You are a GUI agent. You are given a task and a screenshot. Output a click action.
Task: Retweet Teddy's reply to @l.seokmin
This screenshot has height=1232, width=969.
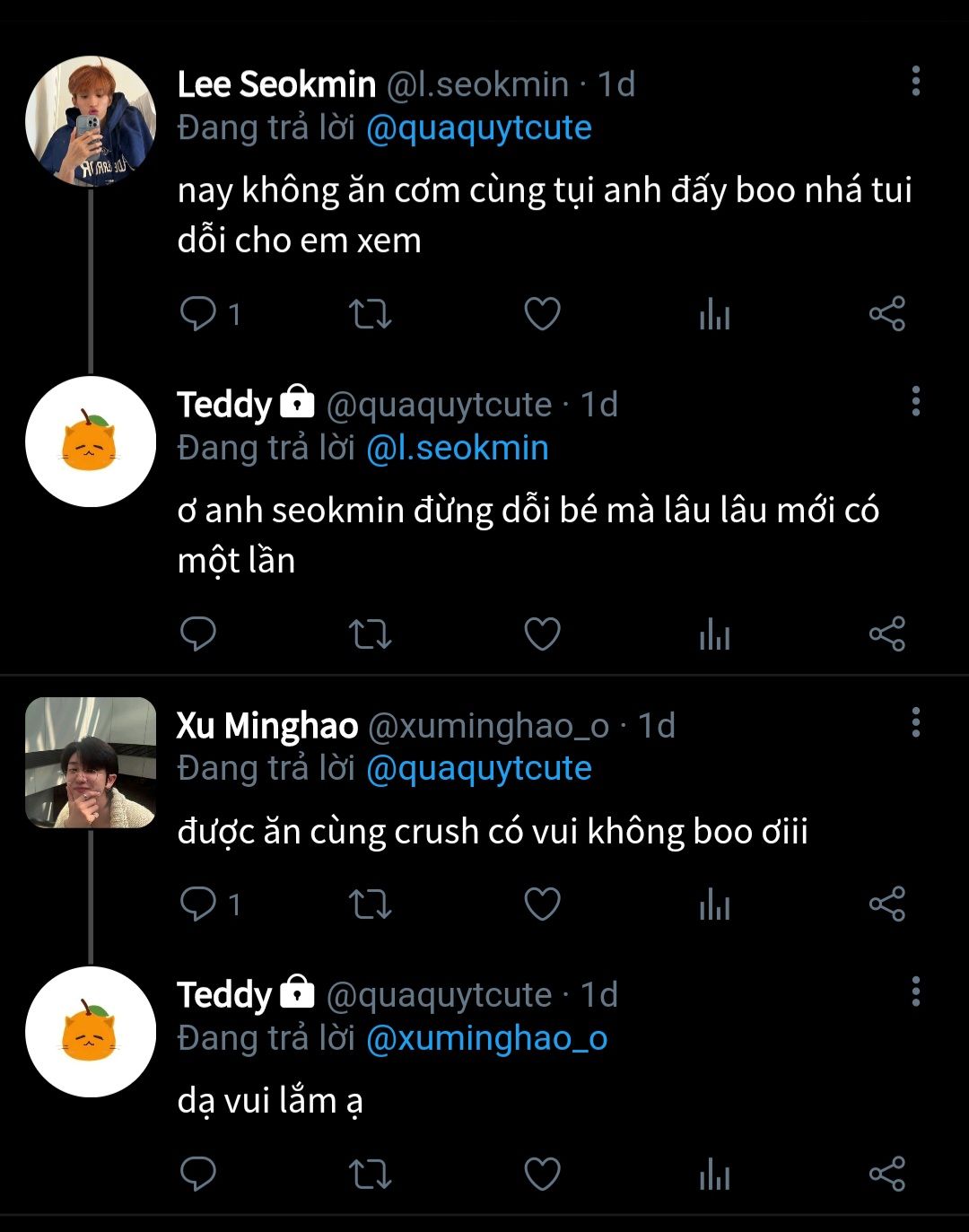tap(370, 634)
